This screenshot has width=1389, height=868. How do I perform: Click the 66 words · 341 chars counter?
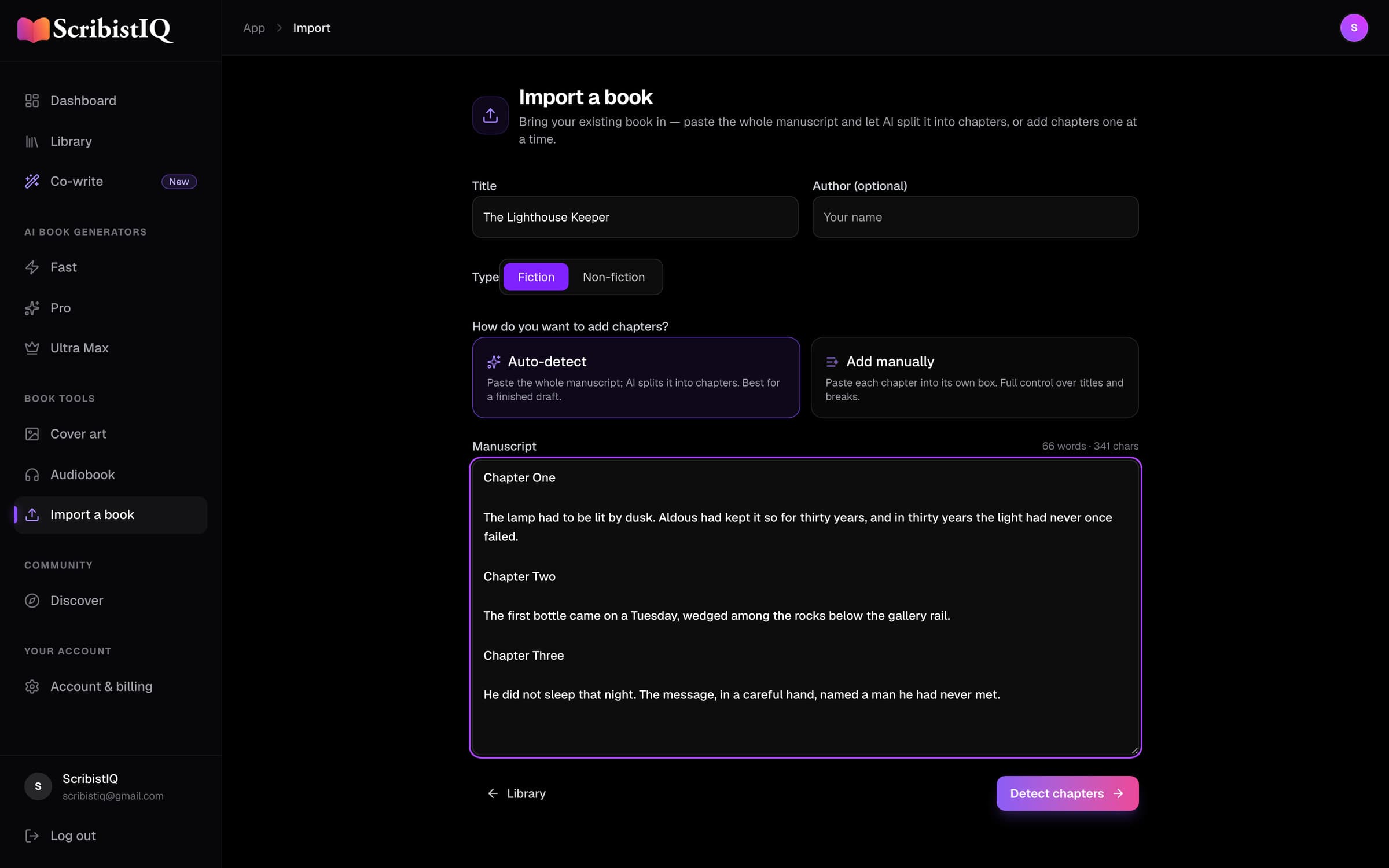pyautogui.click(x=1090, y=446)
